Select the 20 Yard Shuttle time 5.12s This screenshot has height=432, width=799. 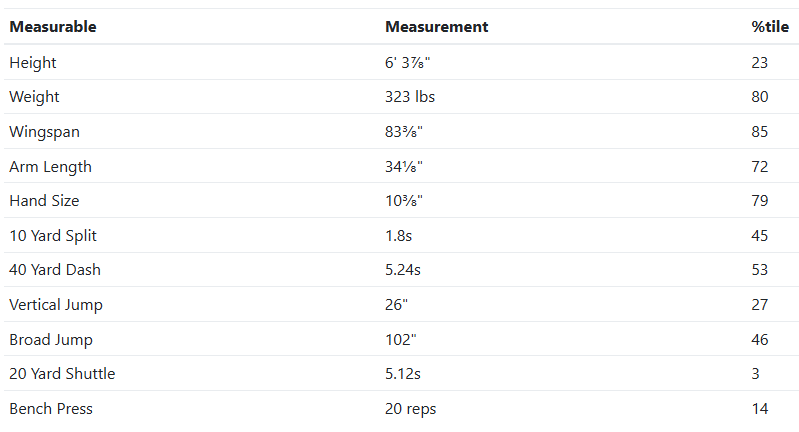tap(404, 374)
